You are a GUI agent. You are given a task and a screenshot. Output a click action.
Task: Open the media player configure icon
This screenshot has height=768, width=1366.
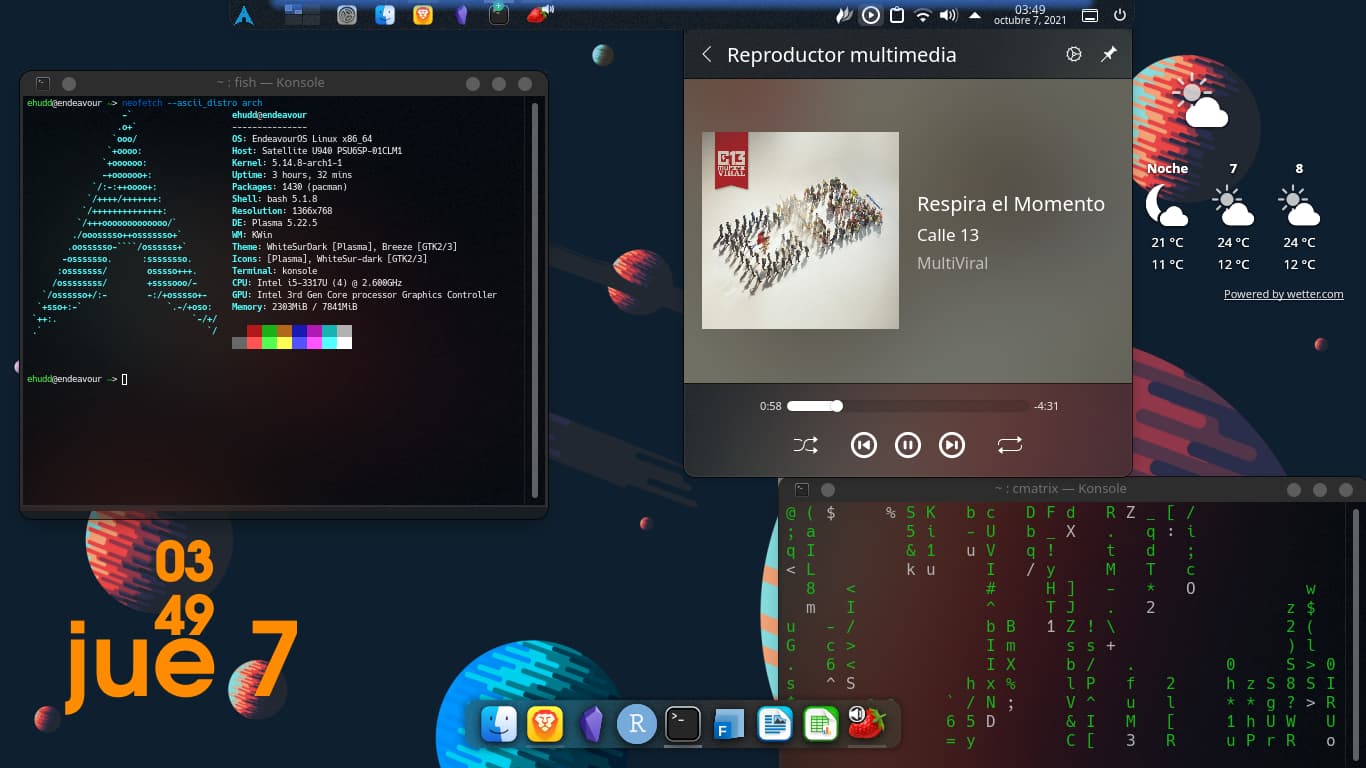pos(1074,55)
